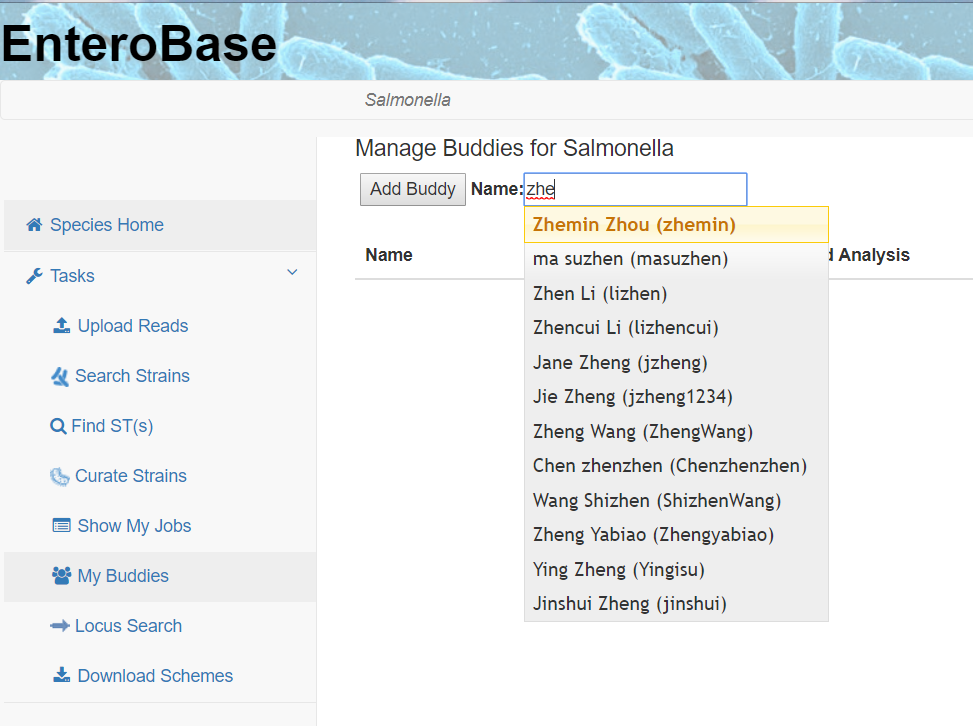Collapse the Tasks menu chevron
973x726 pixels.
[292, 272]
